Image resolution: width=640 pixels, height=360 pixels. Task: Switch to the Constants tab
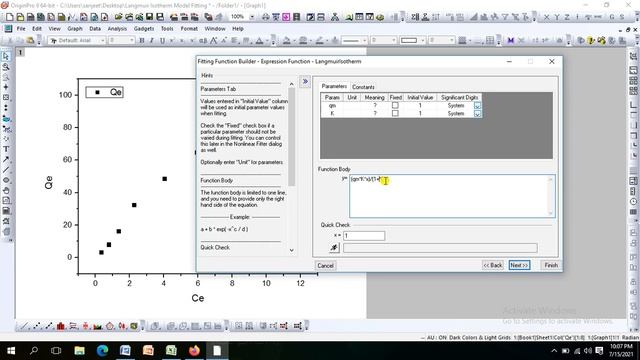tap(363, 87)
